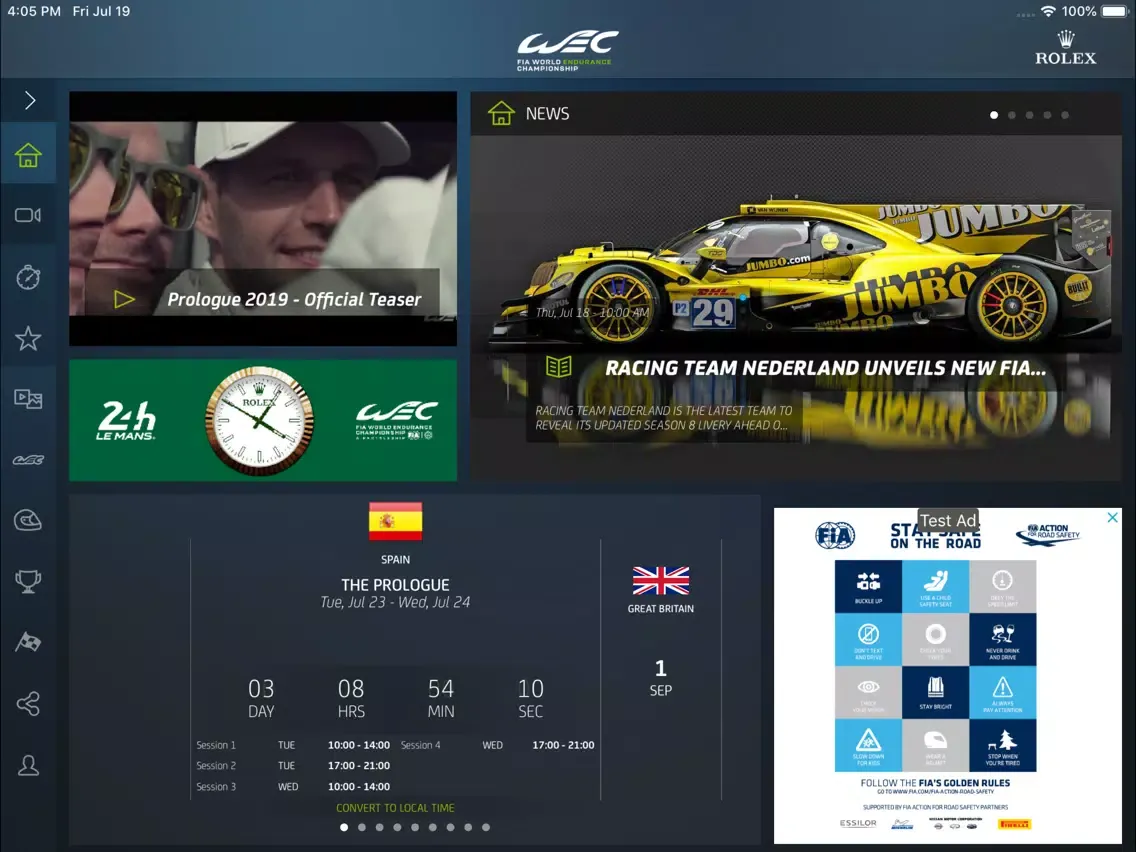Tap the battery indicator in status bar
1136x852 pixels.
tap(1115, 12)
